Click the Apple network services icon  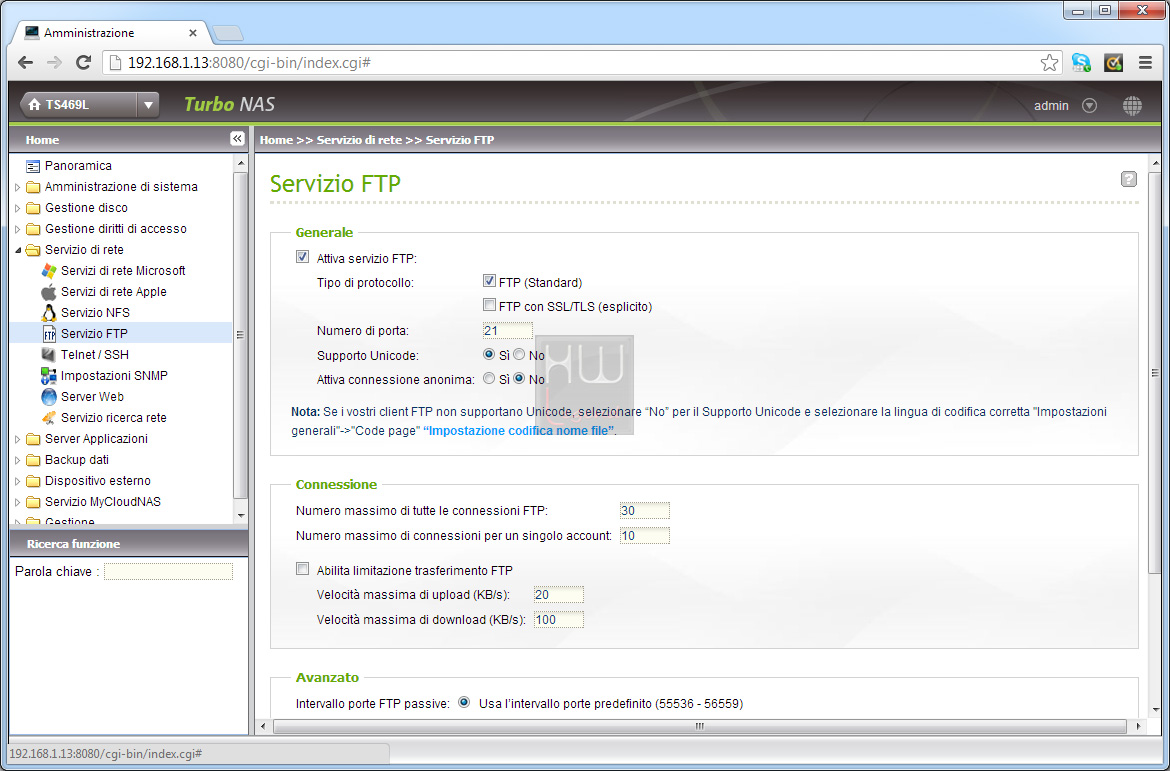tap(49, 292)
